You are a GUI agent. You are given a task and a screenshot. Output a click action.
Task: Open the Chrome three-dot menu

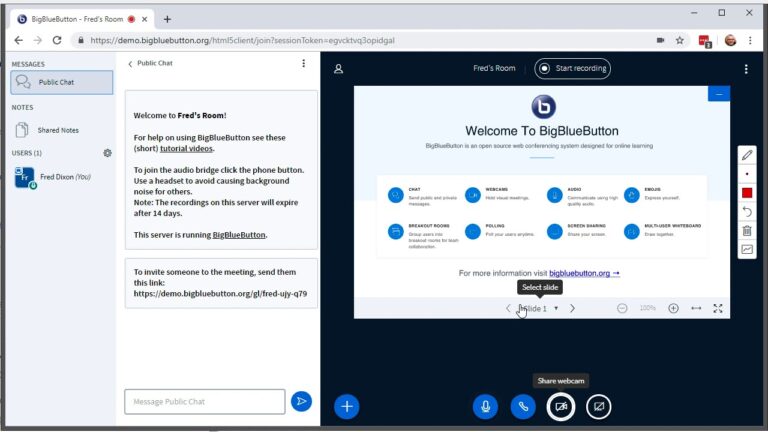[x=750, y=41]
